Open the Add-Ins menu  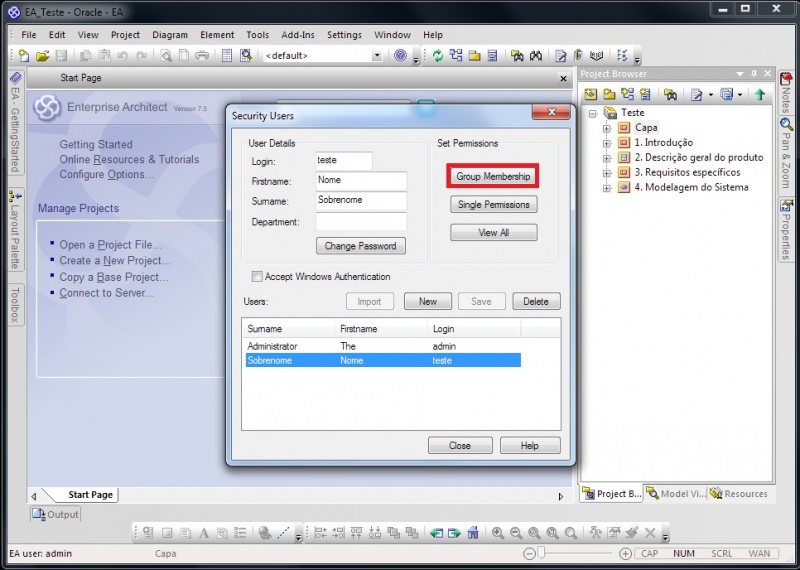point(298,35)
